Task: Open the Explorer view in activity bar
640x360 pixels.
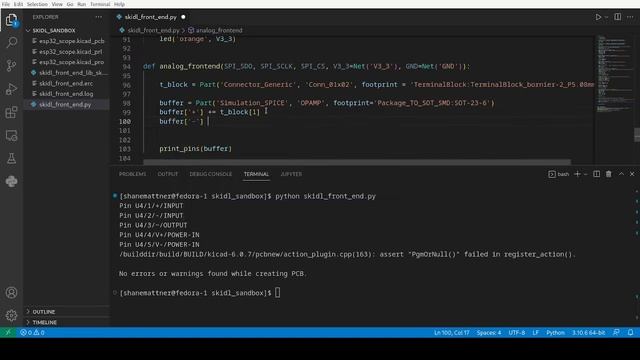Action: coord(11,20)
